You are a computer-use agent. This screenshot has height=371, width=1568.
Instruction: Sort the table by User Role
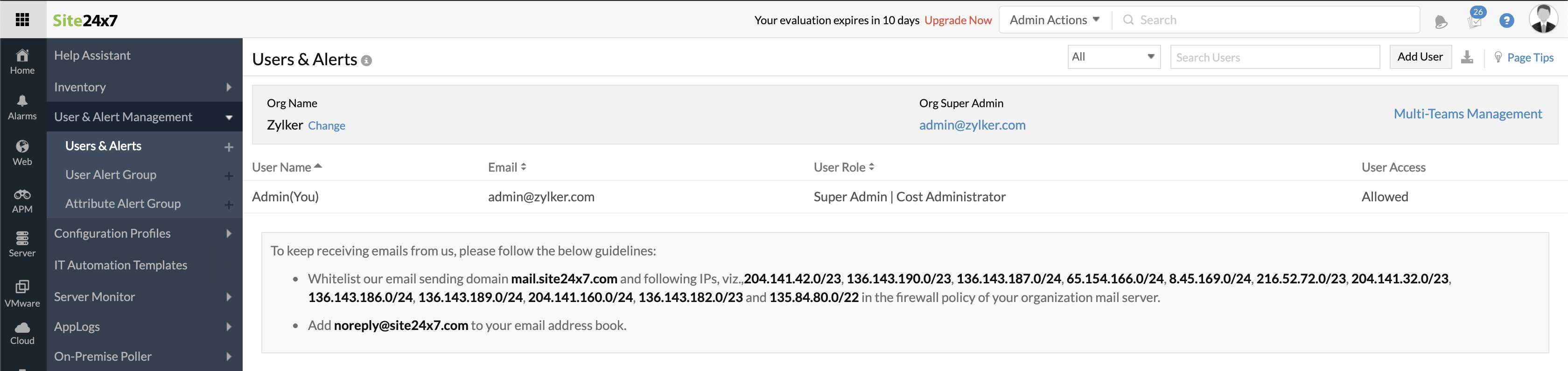[844, 167]
